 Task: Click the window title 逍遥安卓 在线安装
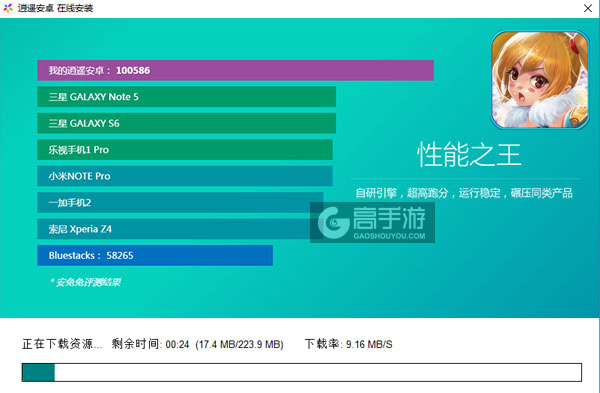coord(55,8)
